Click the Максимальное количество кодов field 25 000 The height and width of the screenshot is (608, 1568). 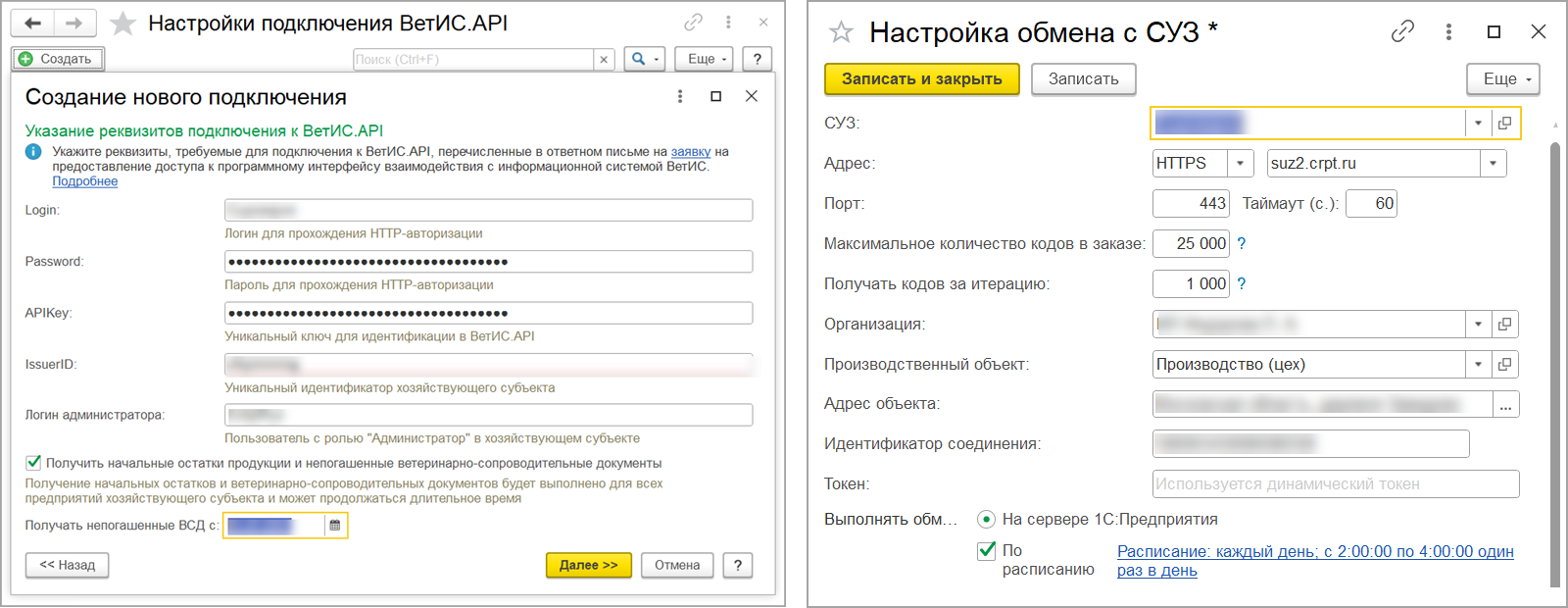click(1191, 243)
